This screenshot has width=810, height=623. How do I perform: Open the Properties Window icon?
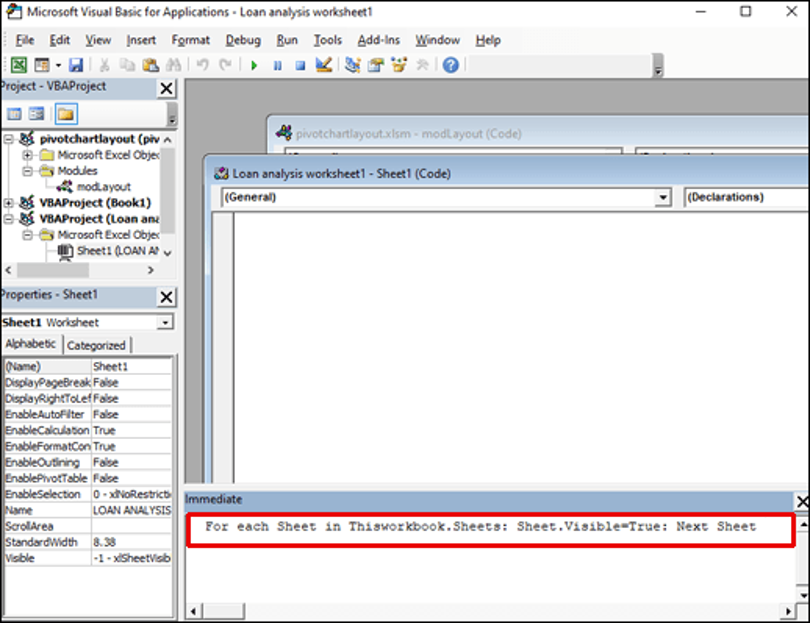376,65
